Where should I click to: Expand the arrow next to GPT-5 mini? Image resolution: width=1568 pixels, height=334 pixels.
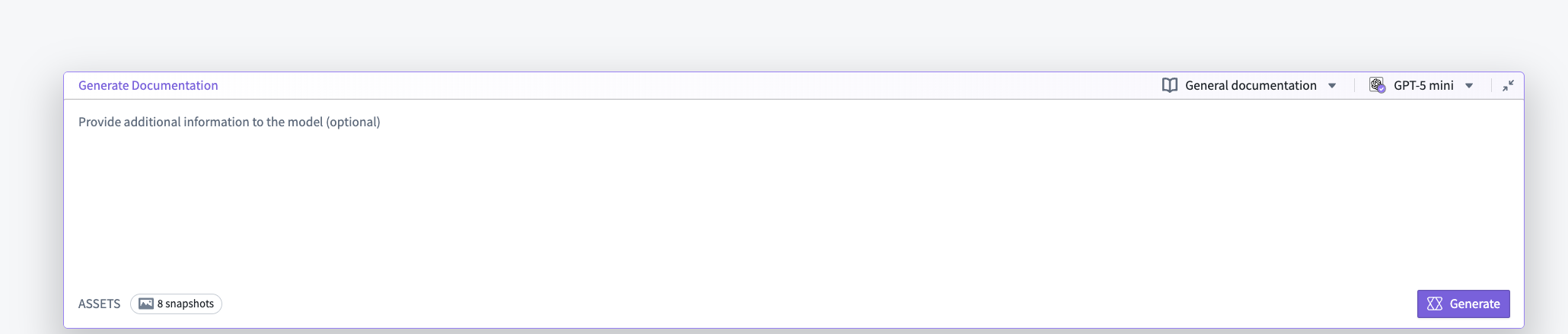(x=1469, y=86)
